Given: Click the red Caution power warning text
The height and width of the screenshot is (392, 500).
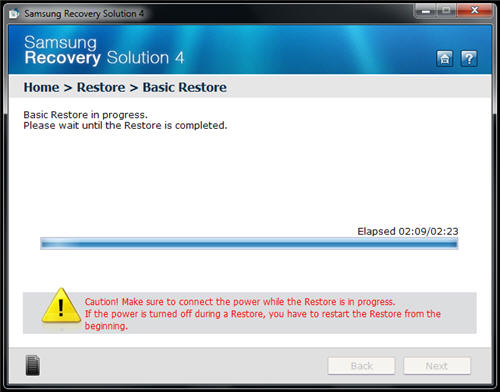Looking at the screenshot, I should [x=263, y=314].
